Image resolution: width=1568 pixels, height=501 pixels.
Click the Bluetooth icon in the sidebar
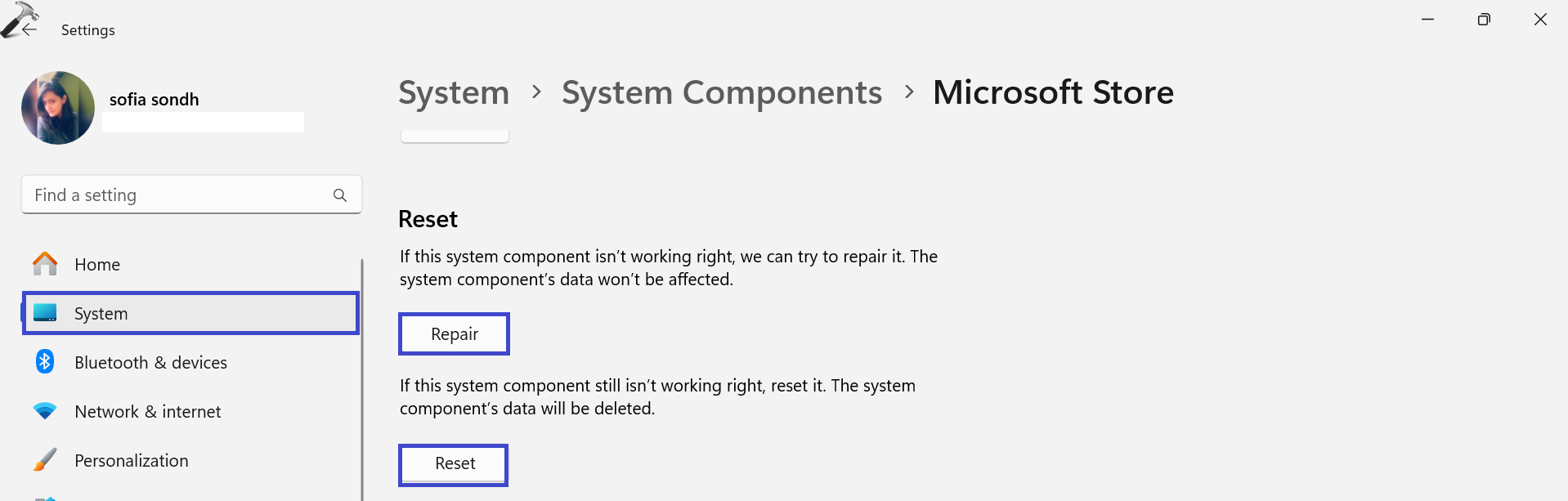pyautogui.click(x=45, y=362)
